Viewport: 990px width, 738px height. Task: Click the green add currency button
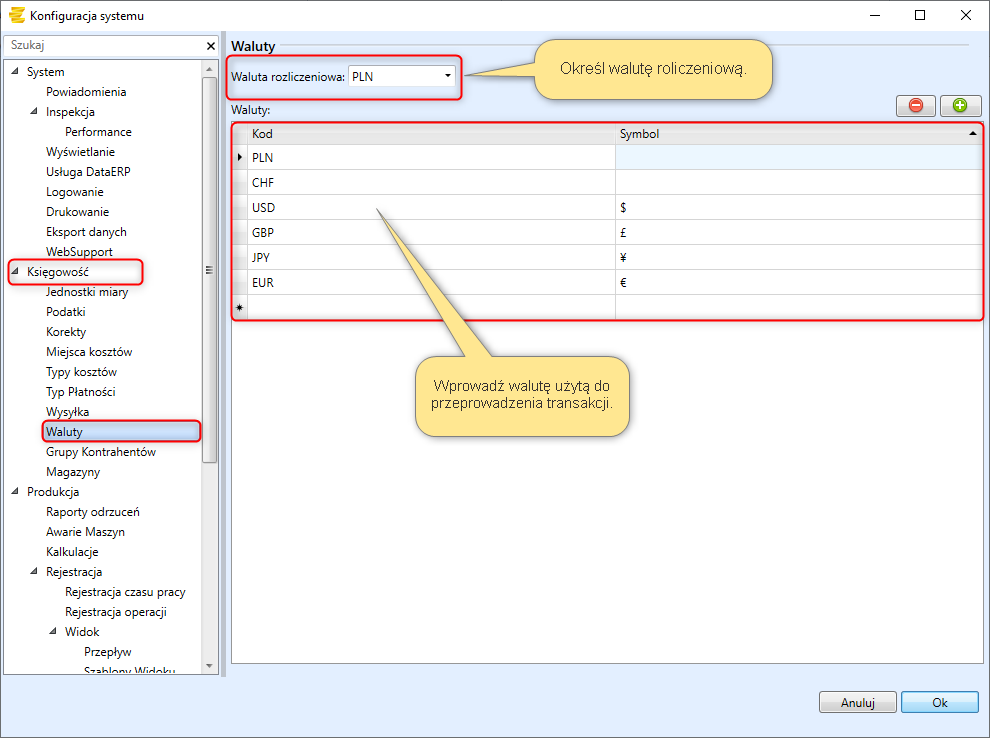(x=960, y=105)
